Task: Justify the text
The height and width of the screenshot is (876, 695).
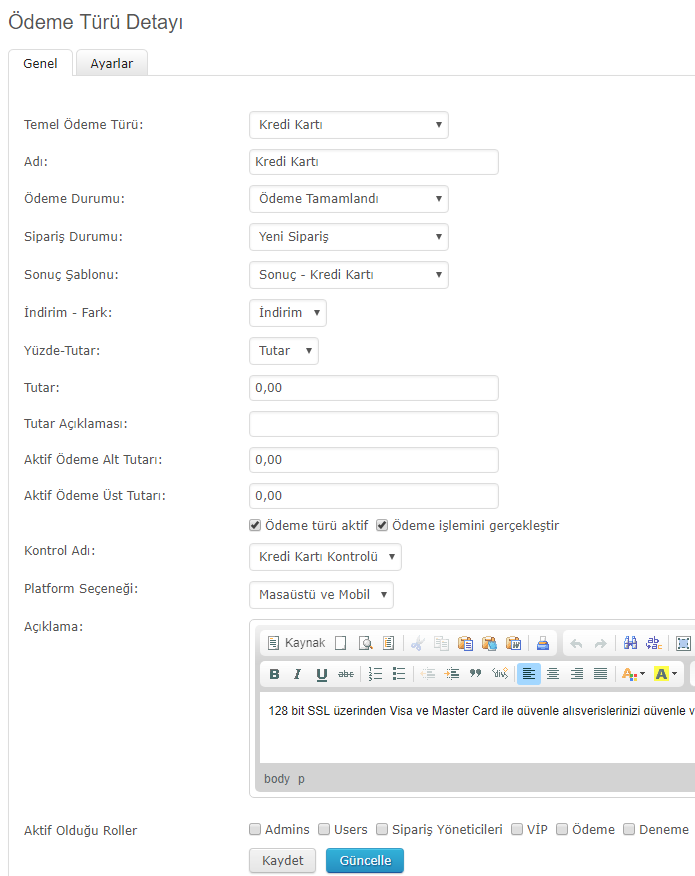Action: [x=601, y=674]
